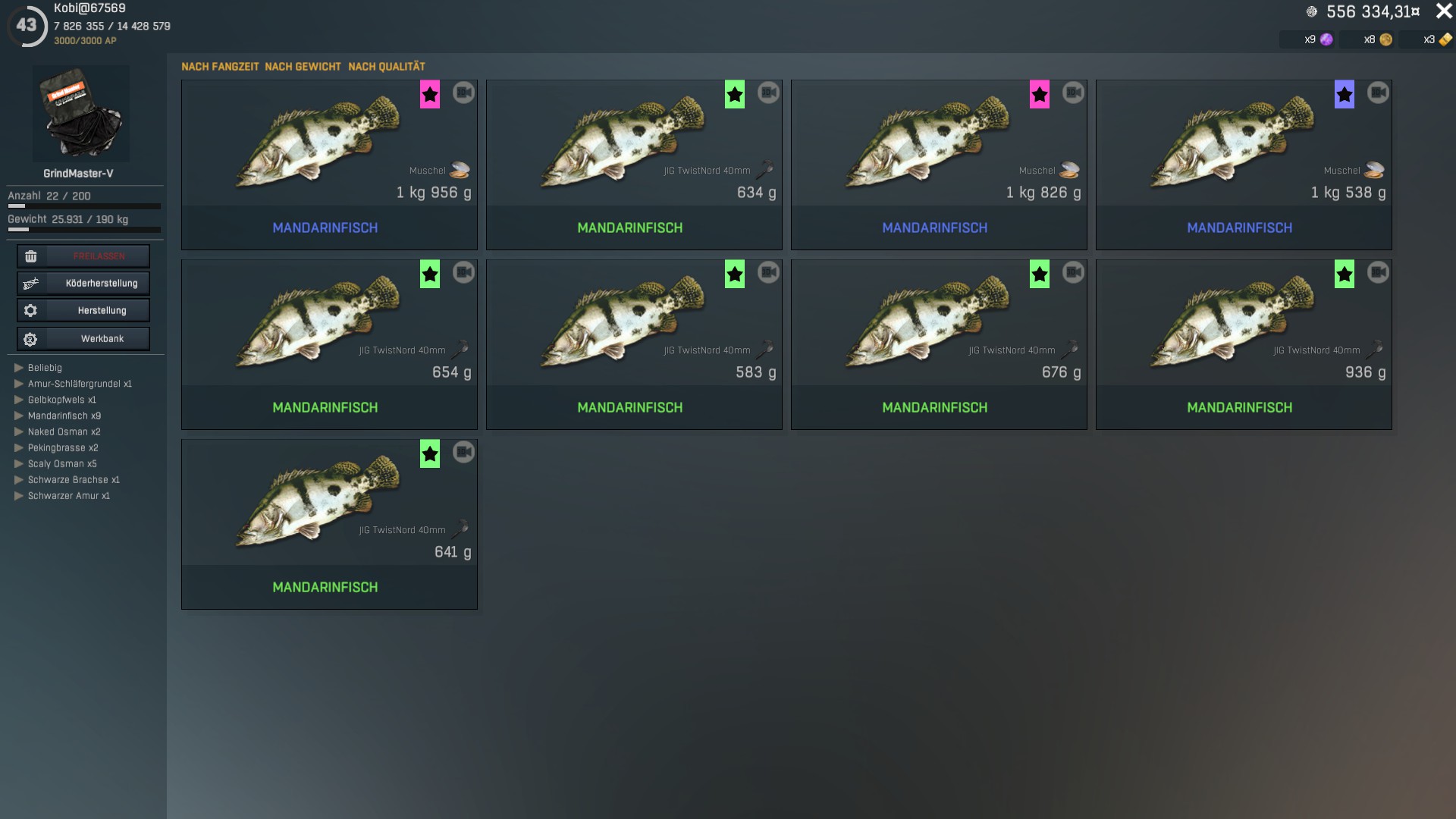Sort the catch by Nach Qualität
The width and height of the screenshot is (1456, 819).
tap(387, 67)
